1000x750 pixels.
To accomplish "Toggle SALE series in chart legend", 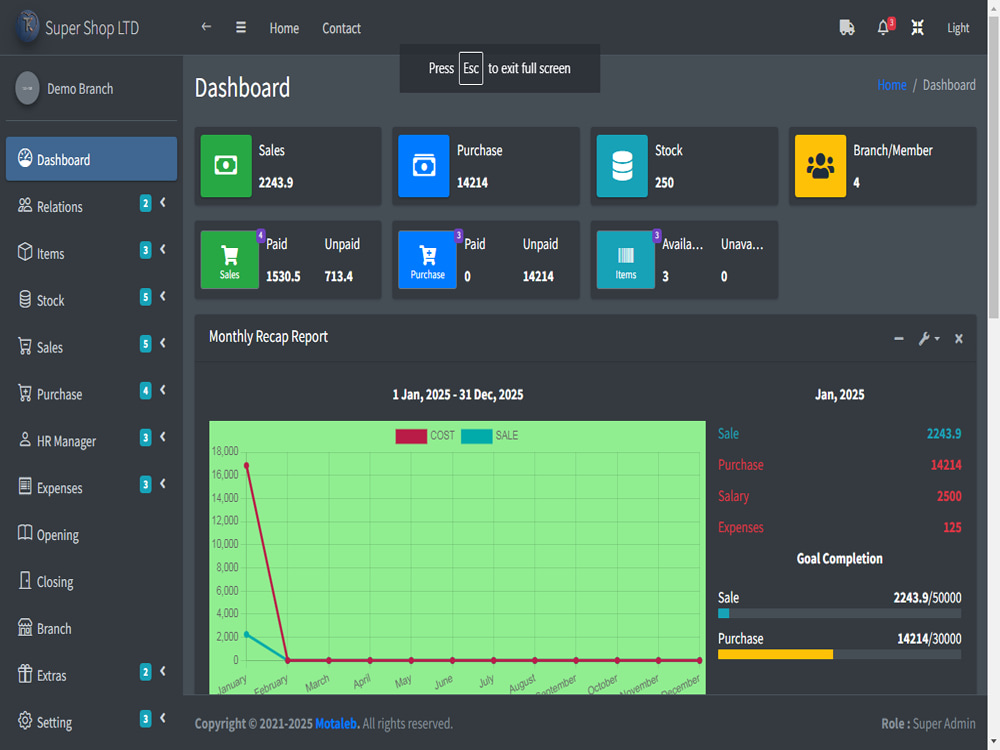I will click(490, 436).
